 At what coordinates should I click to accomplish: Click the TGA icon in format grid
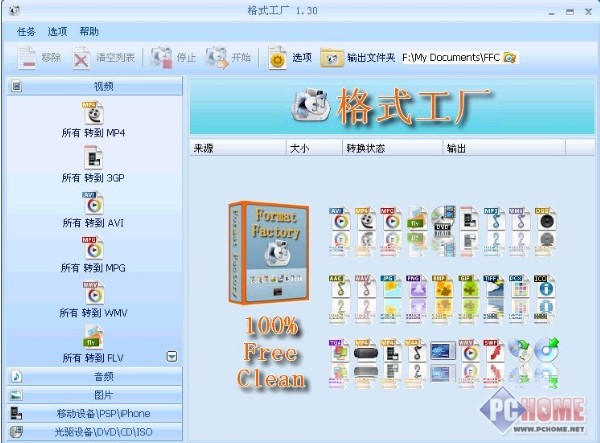pos(339,350)
